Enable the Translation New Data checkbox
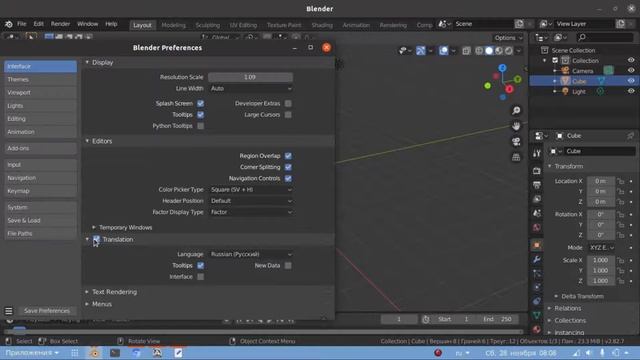This screenshot has height=360, width=640. click(x=288, y=266)
